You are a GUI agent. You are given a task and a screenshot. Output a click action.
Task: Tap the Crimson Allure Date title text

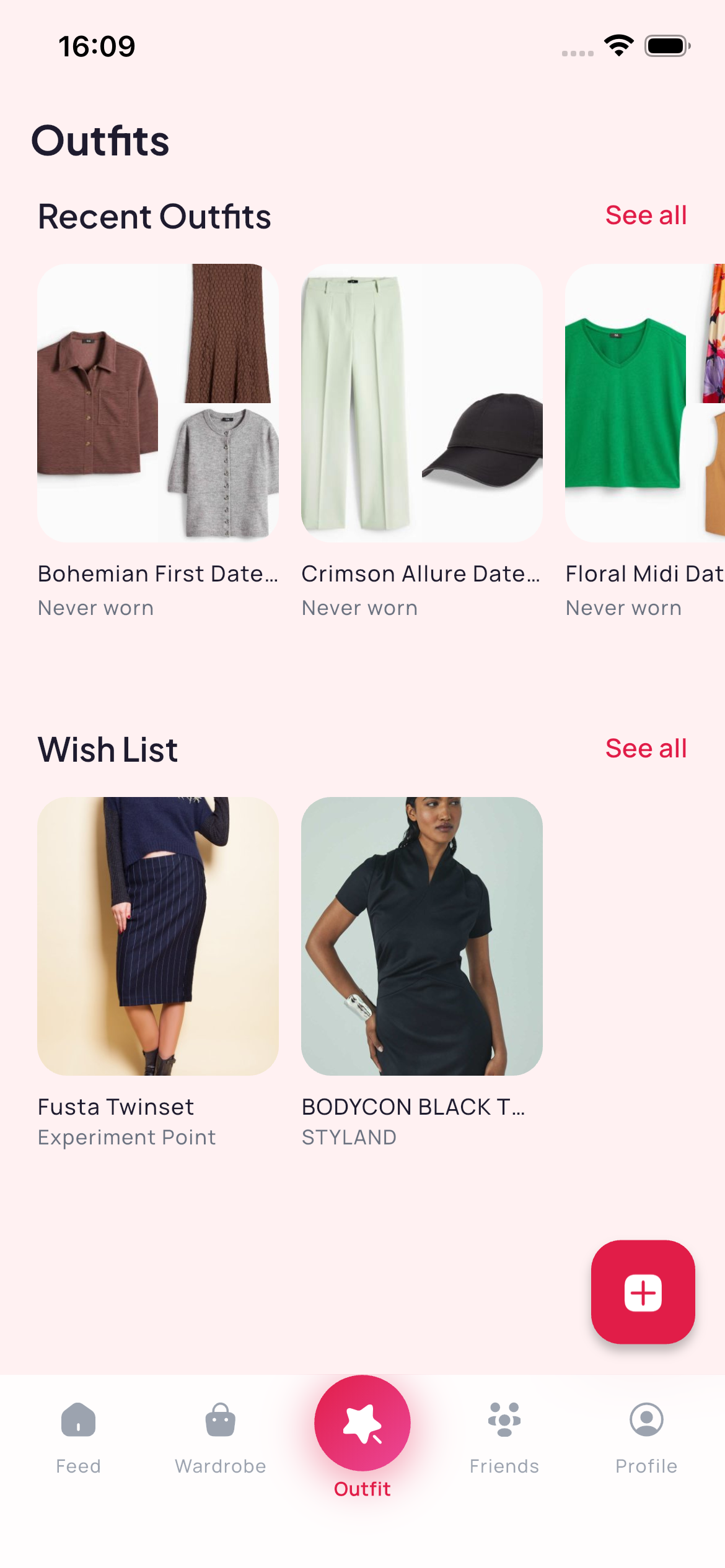421,574
